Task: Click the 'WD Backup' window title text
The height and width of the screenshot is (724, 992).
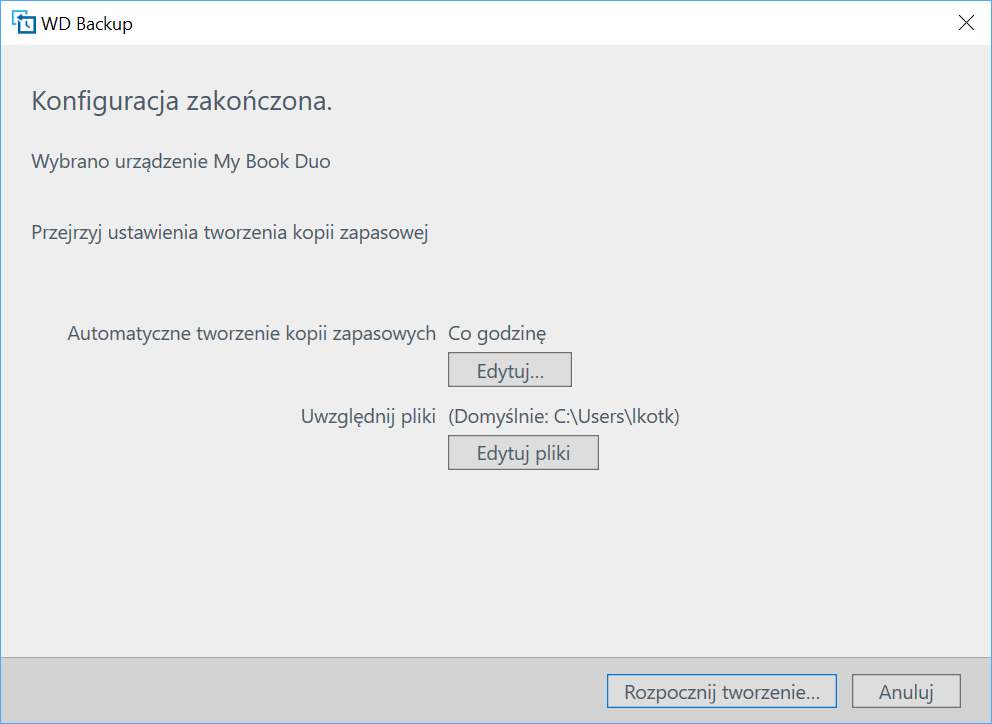Action: (87, 23)
